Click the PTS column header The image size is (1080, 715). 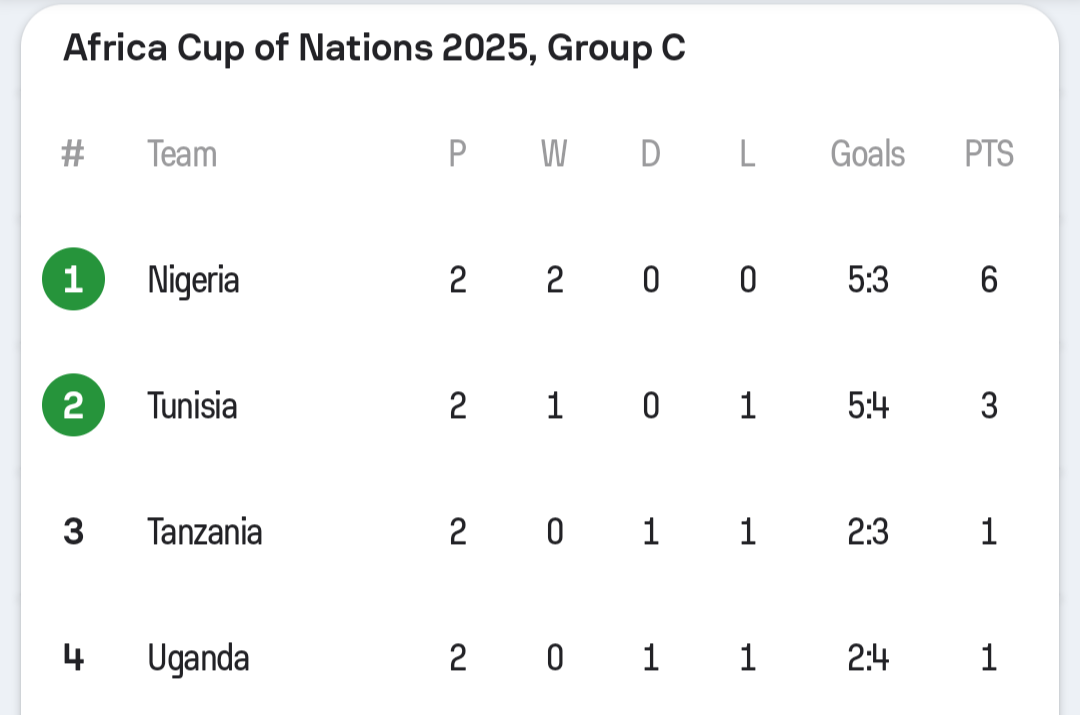[x=989, y=154]
